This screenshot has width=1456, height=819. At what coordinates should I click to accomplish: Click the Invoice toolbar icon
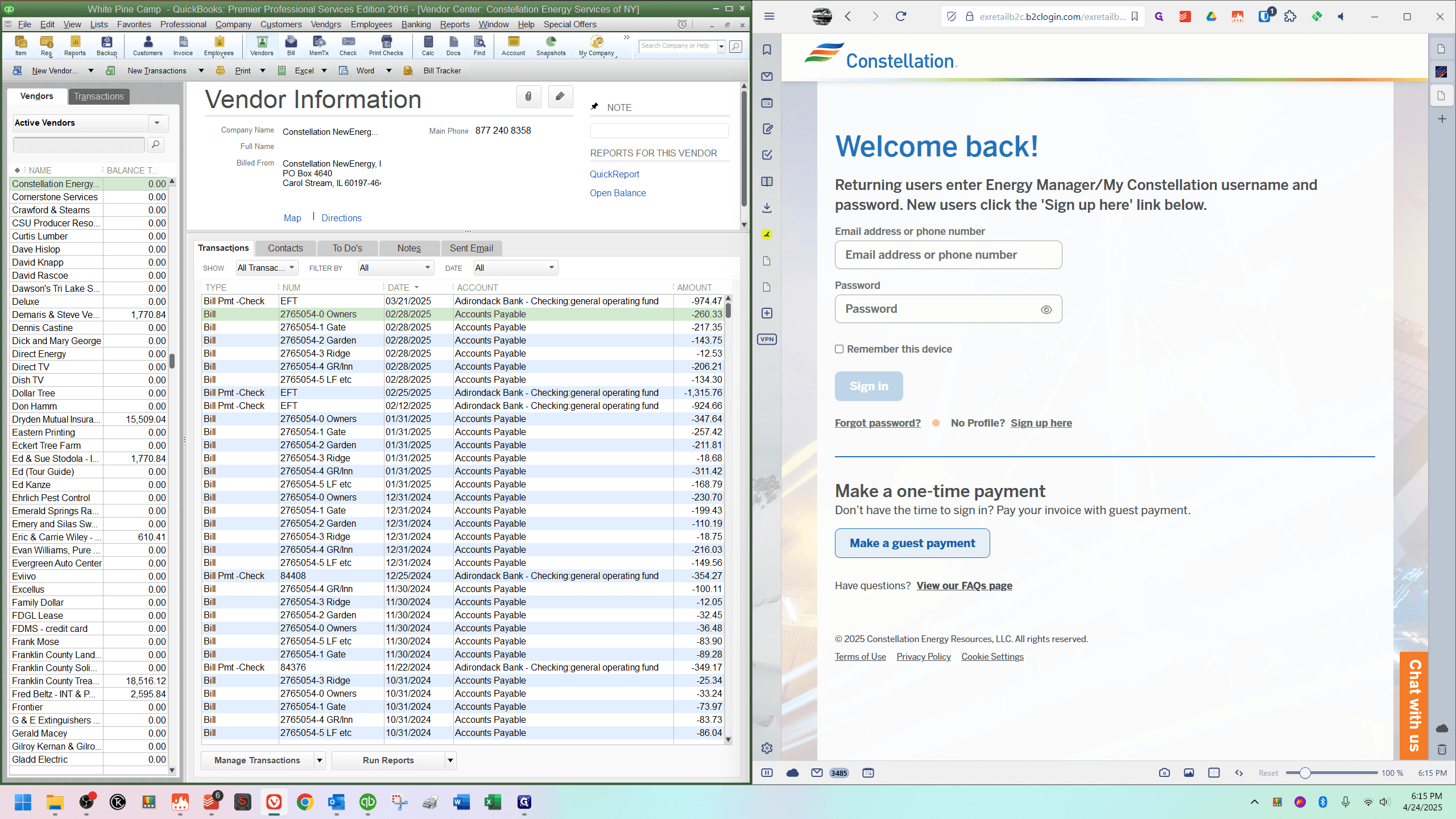tap(183, 45)
